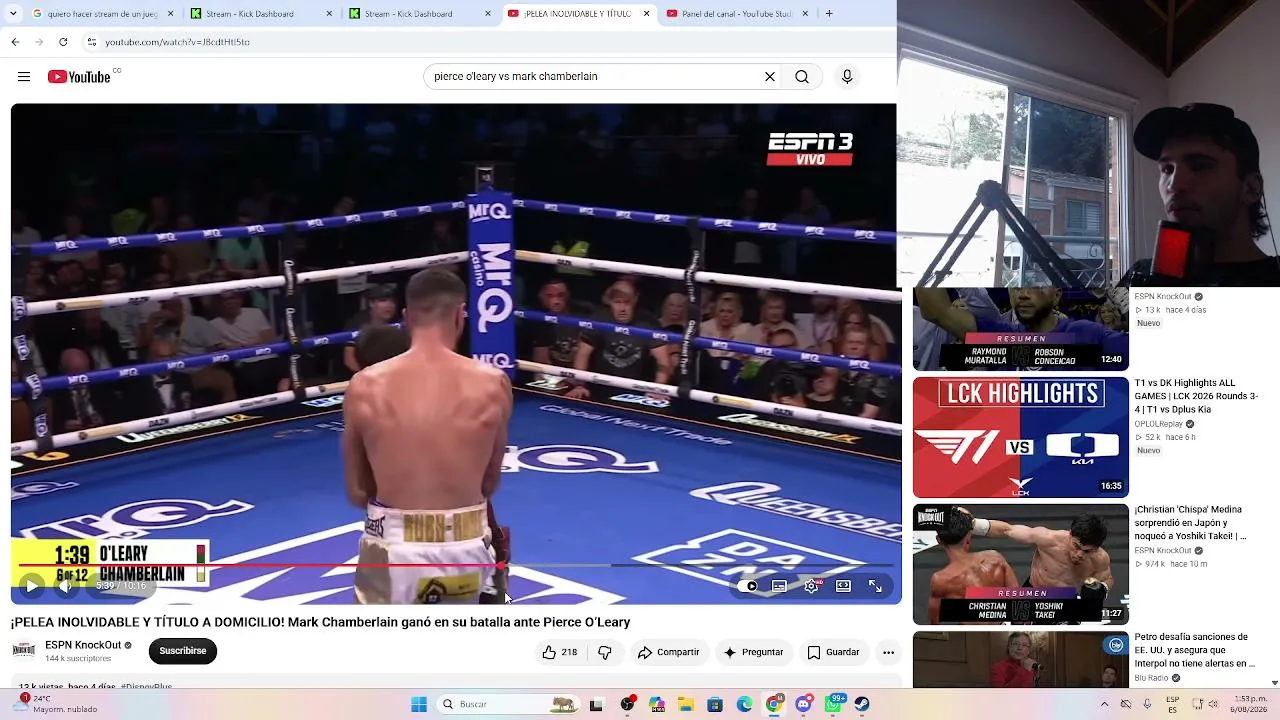Open the Chrome tab search dropdown
The height and width of the screenshot is (720, 1280).
click(14, 13)
